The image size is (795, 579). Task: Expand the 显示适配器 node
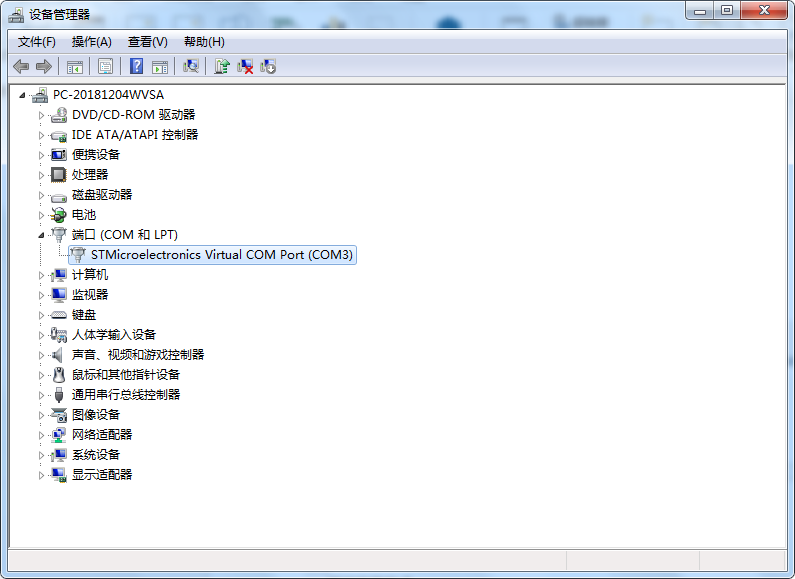point(42,475)
